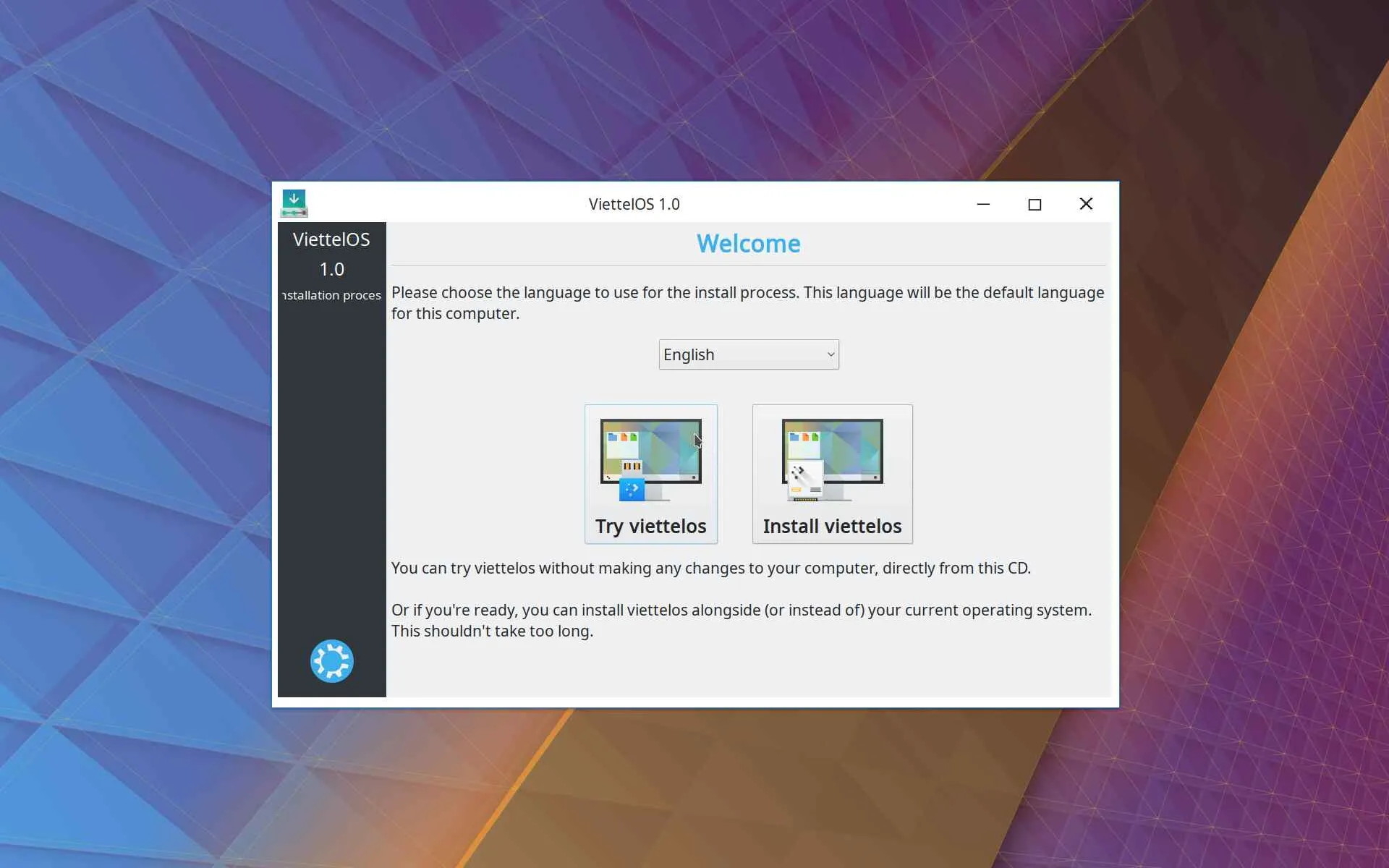The height and width of the screenshot is (868, 1389).
Task: Click the installer app icon in title bar
Action: click(294, 203)
